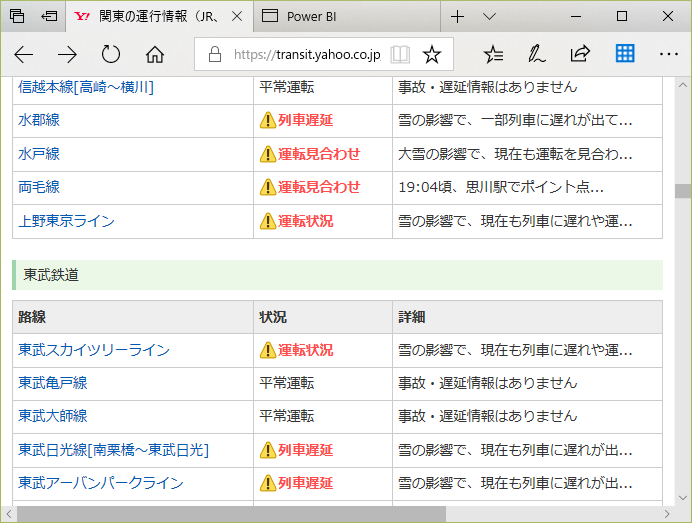Click warning icon in 東武アーバンパークライン row

(268, 483)
